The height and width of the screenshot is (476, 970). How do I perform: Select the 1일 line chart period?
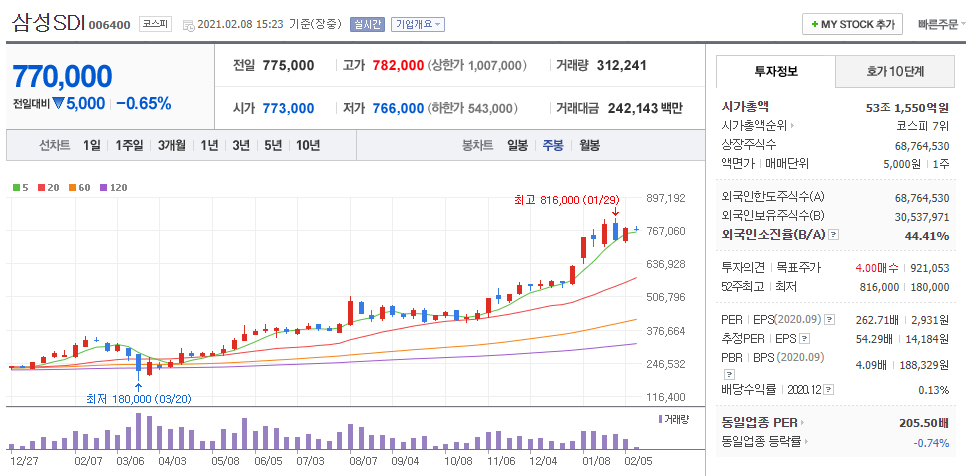pyautogui.click(x=92, y=145)
